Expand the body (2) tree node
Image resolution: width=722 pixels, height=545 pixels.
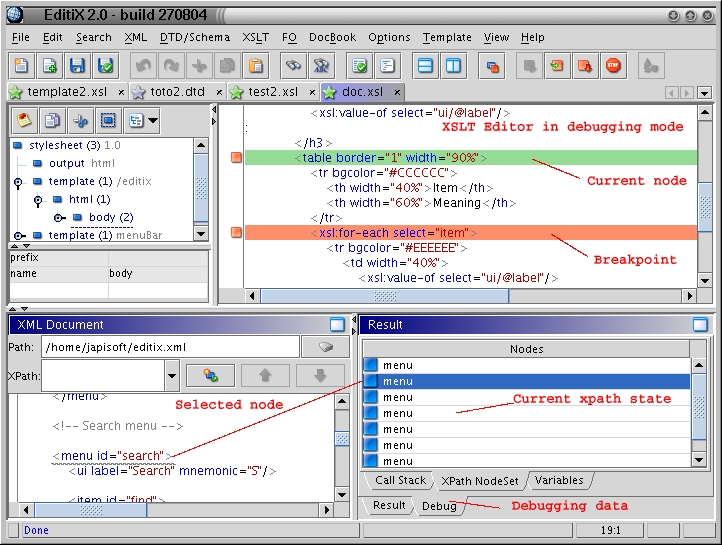pos(59,217)
